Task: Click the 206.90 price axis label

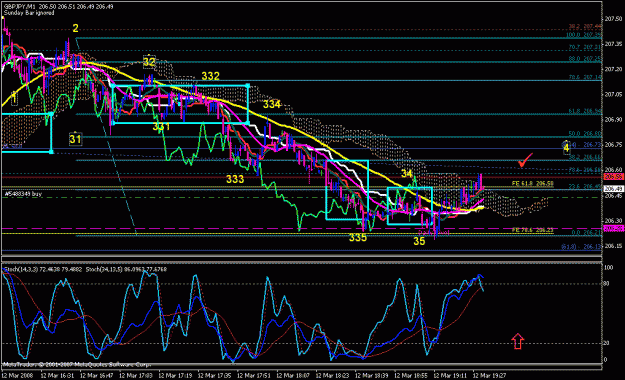Action: tap(613, 120)
